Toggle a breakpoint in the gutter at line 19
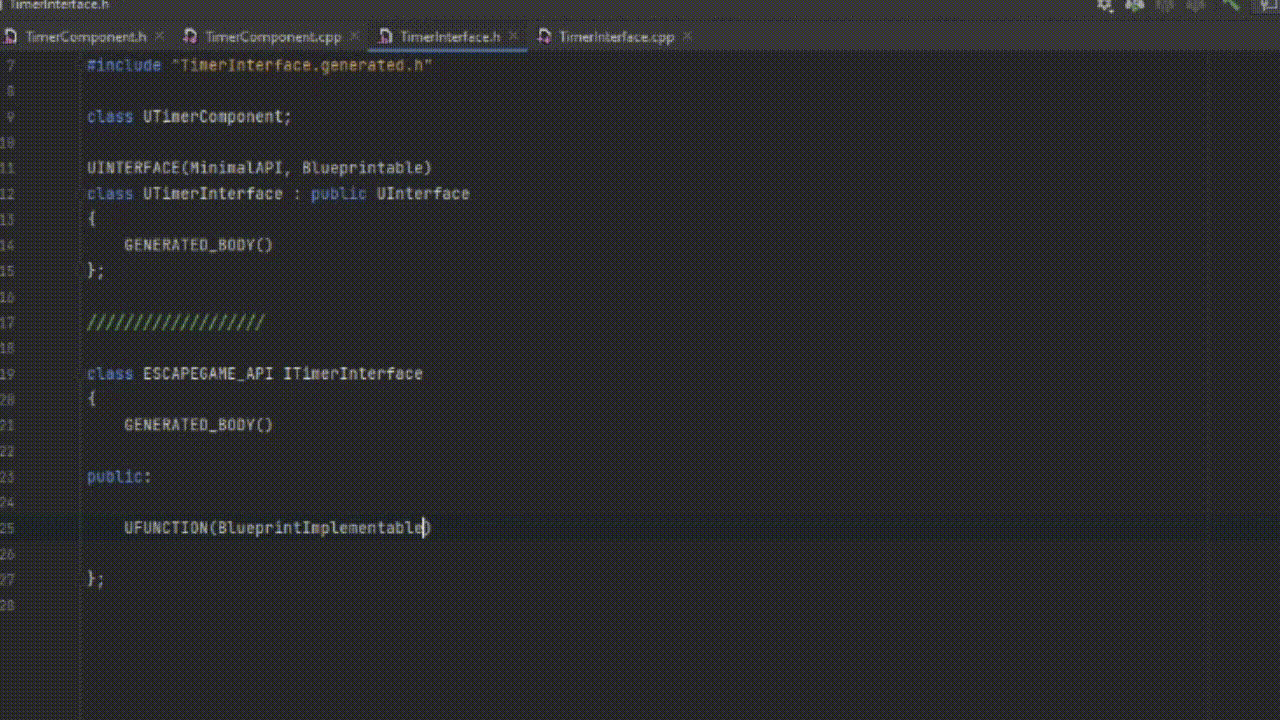The height and width of the screenshot is (720, 1280). [x=48, y=373]
